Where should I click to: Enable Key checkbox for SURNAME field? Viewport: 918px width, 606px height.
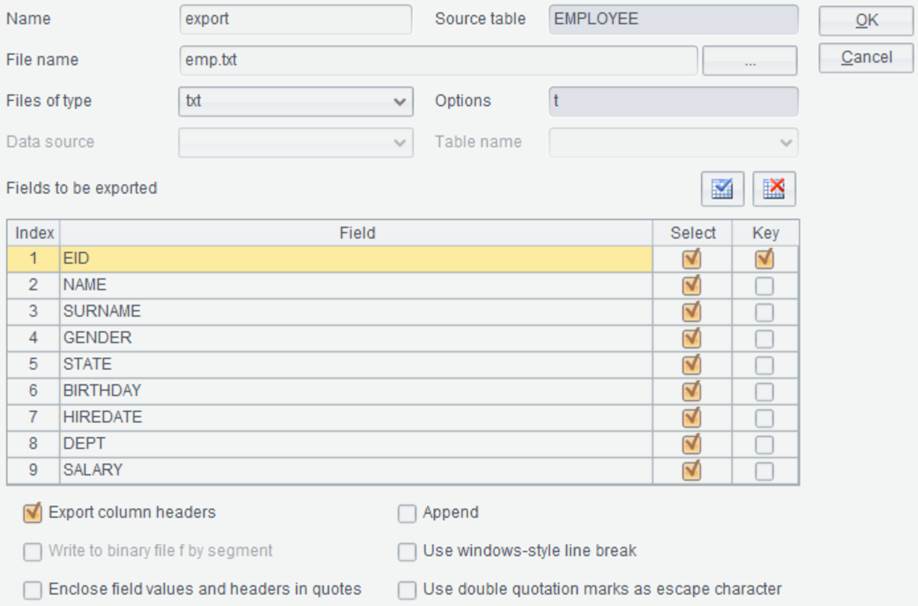point(764,312)
